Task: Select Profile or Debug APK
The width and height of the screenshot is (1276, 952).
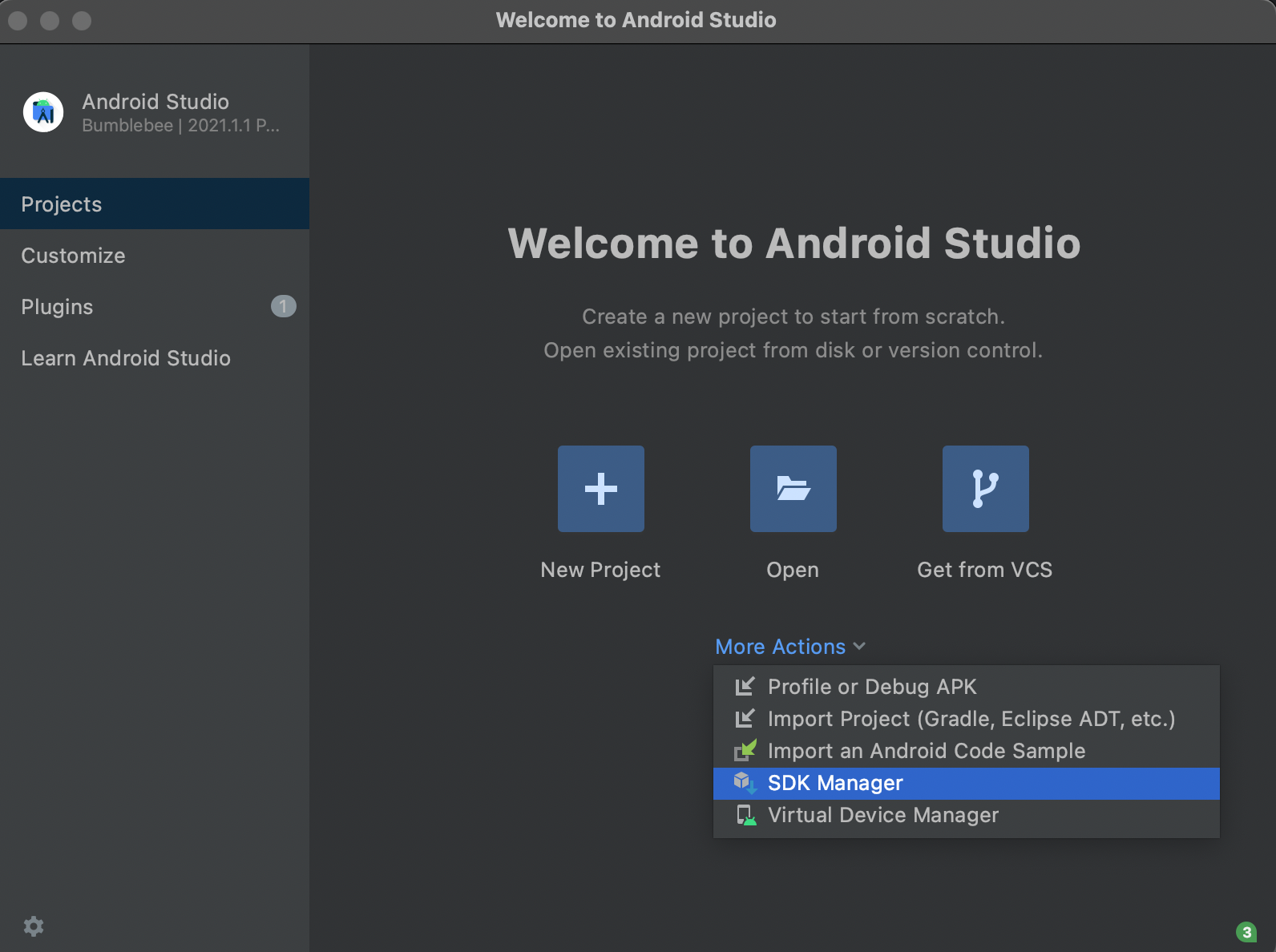Action: [x=967, y=687]
